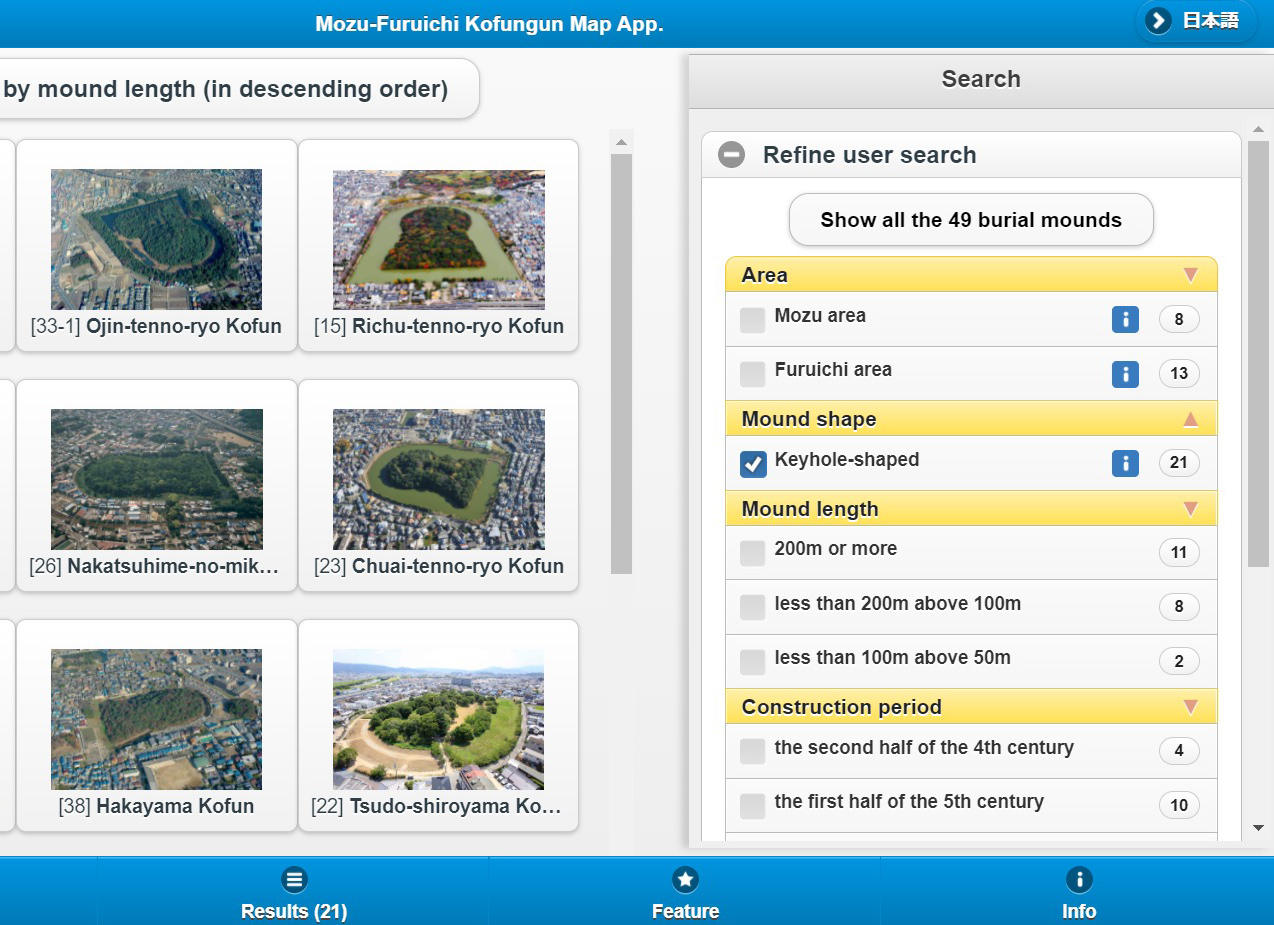The height and width of the screenshot is (925, 1274).
Task: Click the results list scrollbar thumb
Action: pos(622,364)
